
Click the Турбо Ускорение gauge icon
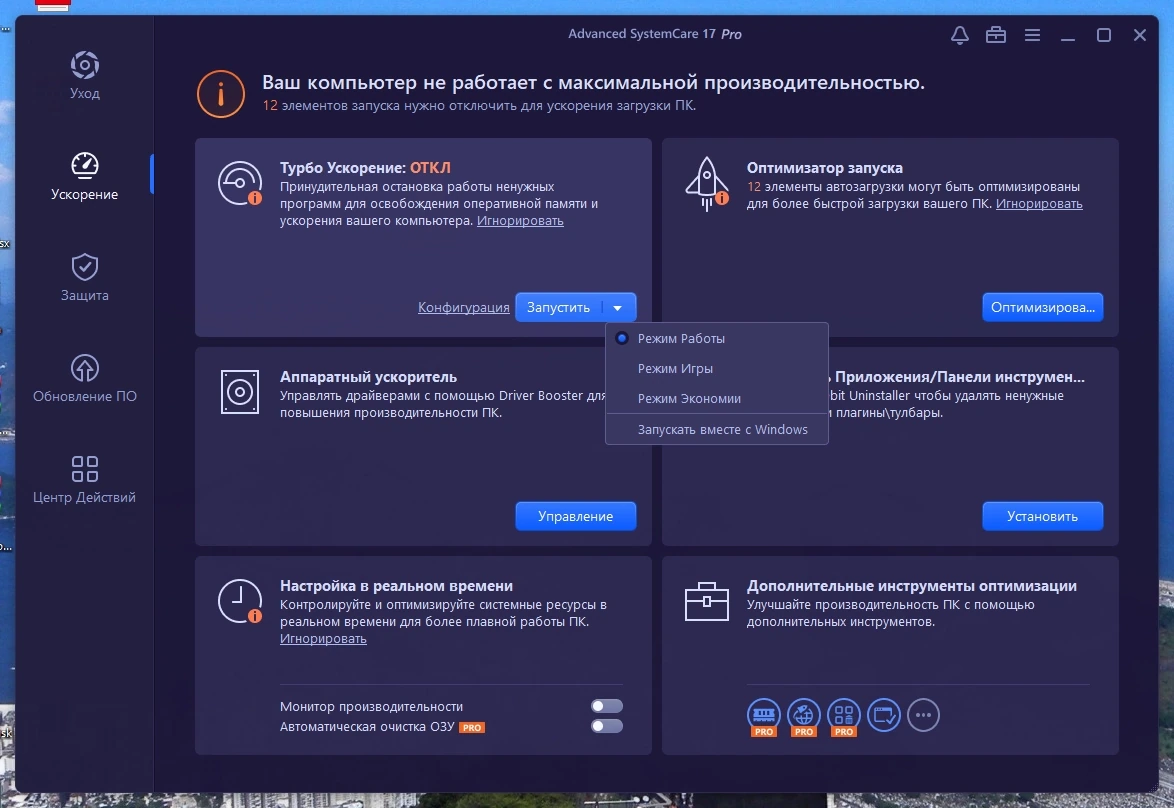pos(240,182)
